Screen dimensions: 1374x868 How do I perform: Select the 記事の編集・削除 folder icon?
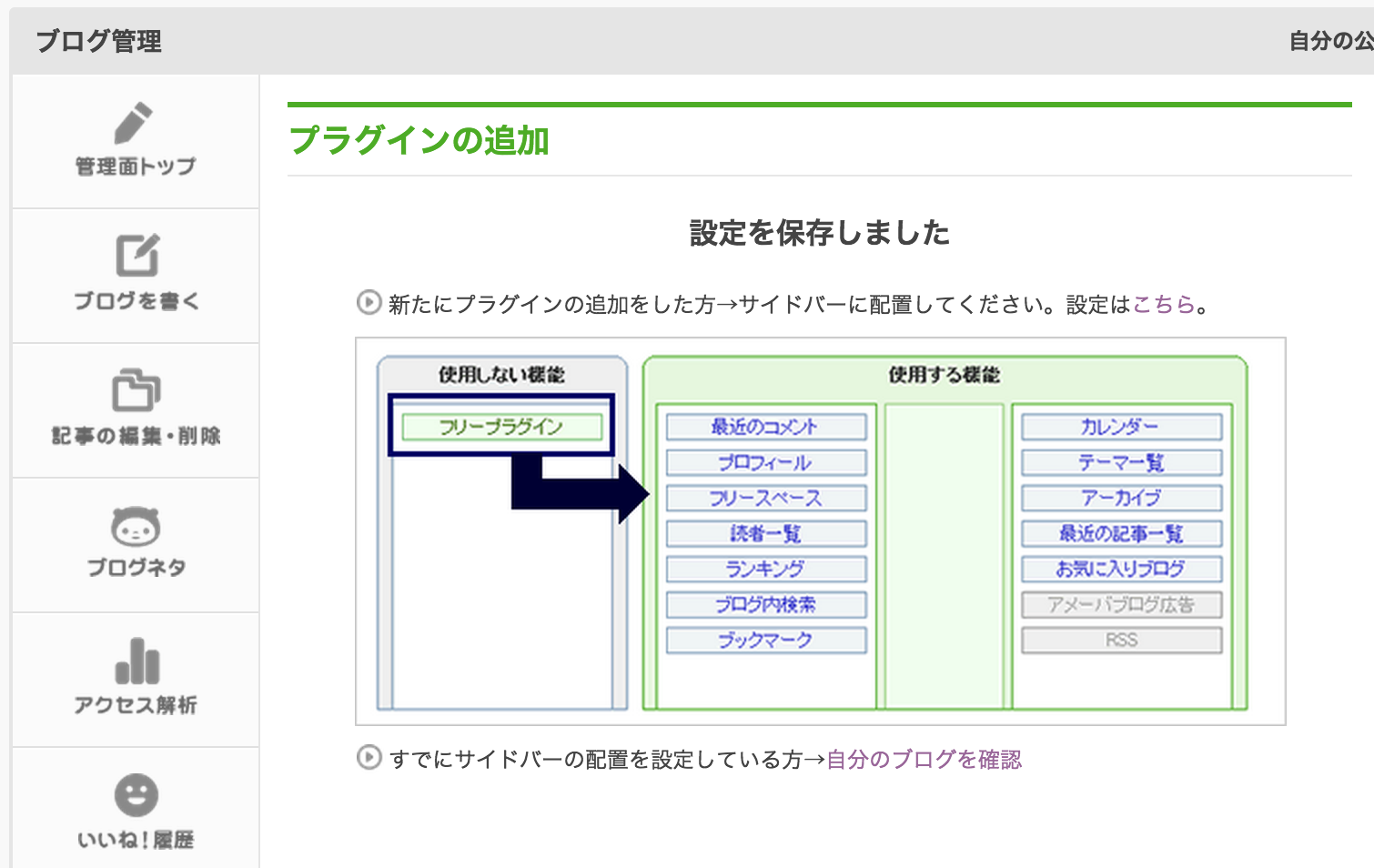(x=136, y=390)
